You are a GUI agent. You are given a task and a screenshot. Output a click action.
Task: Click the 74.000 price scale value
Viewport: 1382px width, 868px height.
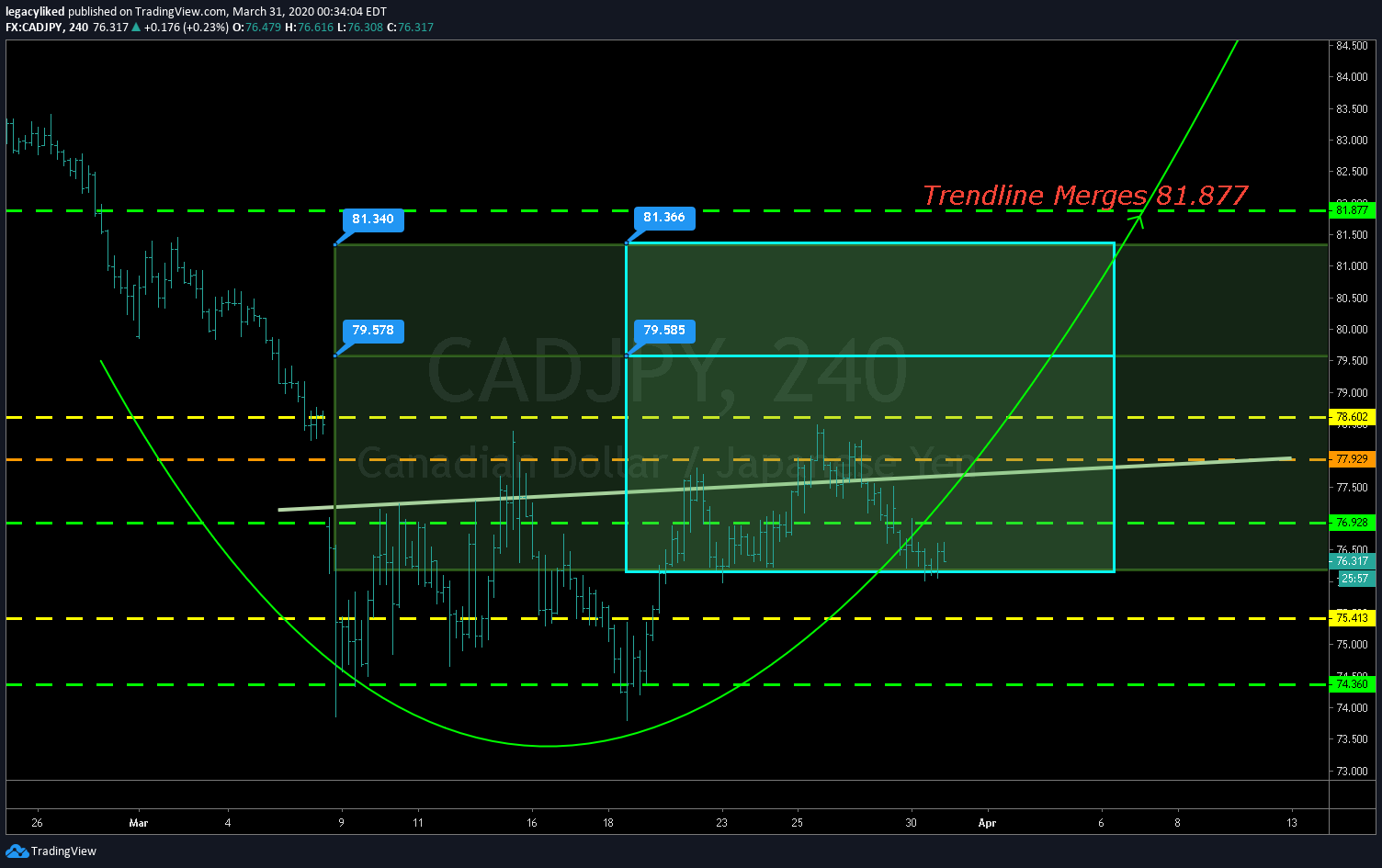pyautogui.click(x=1352, y=708)
